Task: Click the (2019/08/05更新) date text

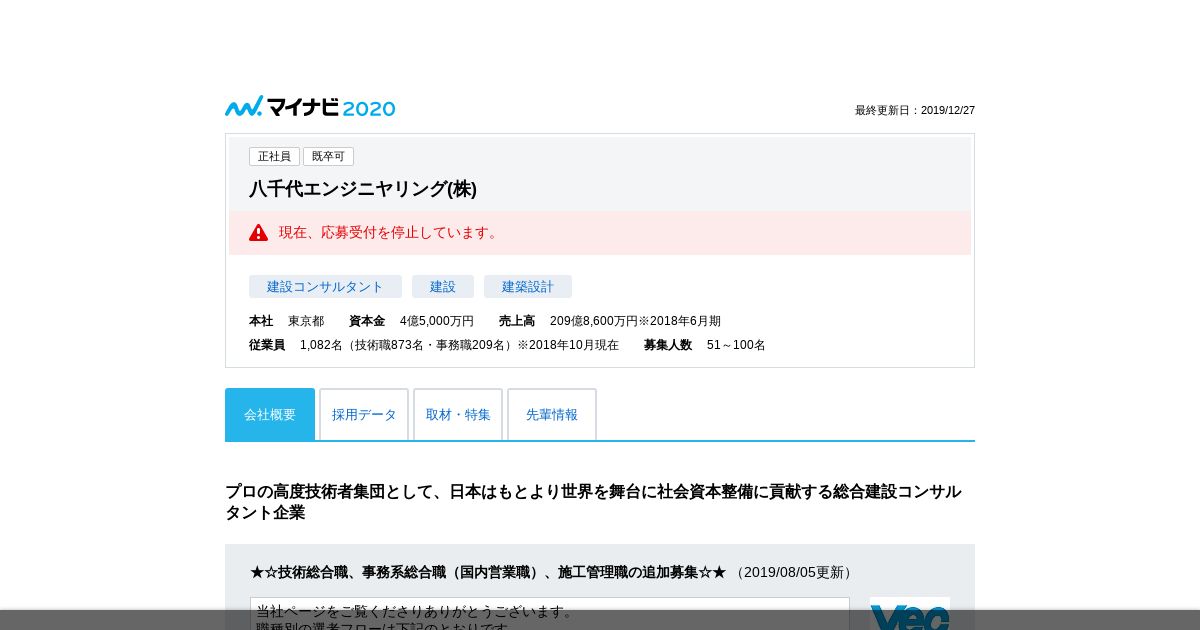Action: coord(794,572)
